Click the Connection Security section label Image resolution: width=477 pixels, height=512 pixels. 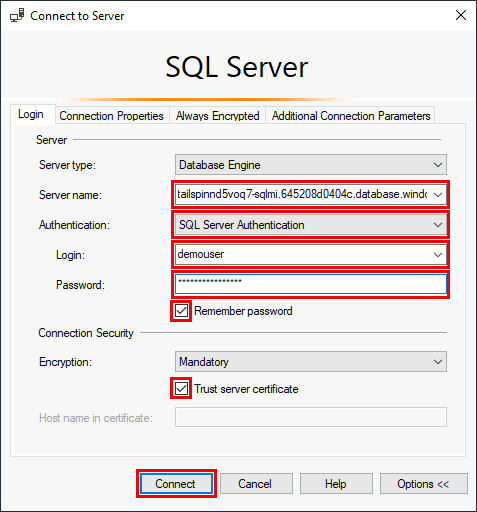pos(86,333)
